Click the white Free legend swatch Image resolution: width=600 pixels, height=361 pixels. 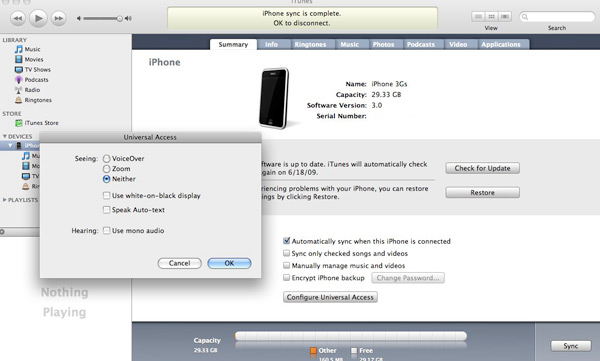[x=354, y=350]
